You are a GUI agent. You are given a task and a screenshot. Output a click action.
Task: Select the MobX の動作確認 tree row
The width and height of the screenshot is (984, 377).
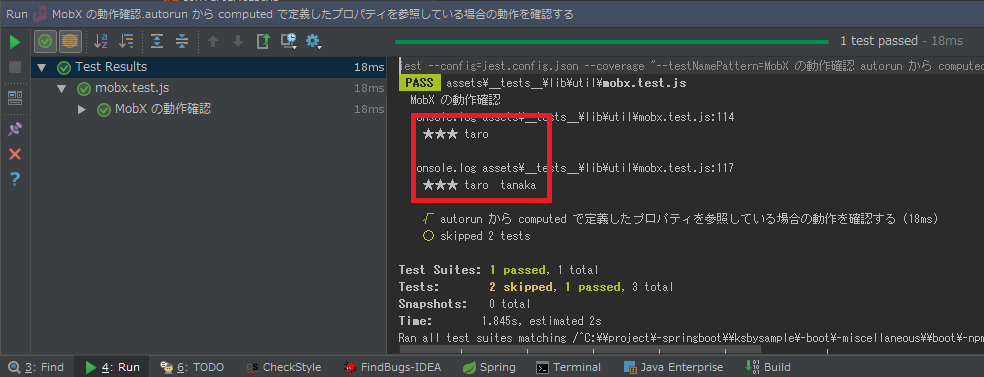(x=208, y=110)
